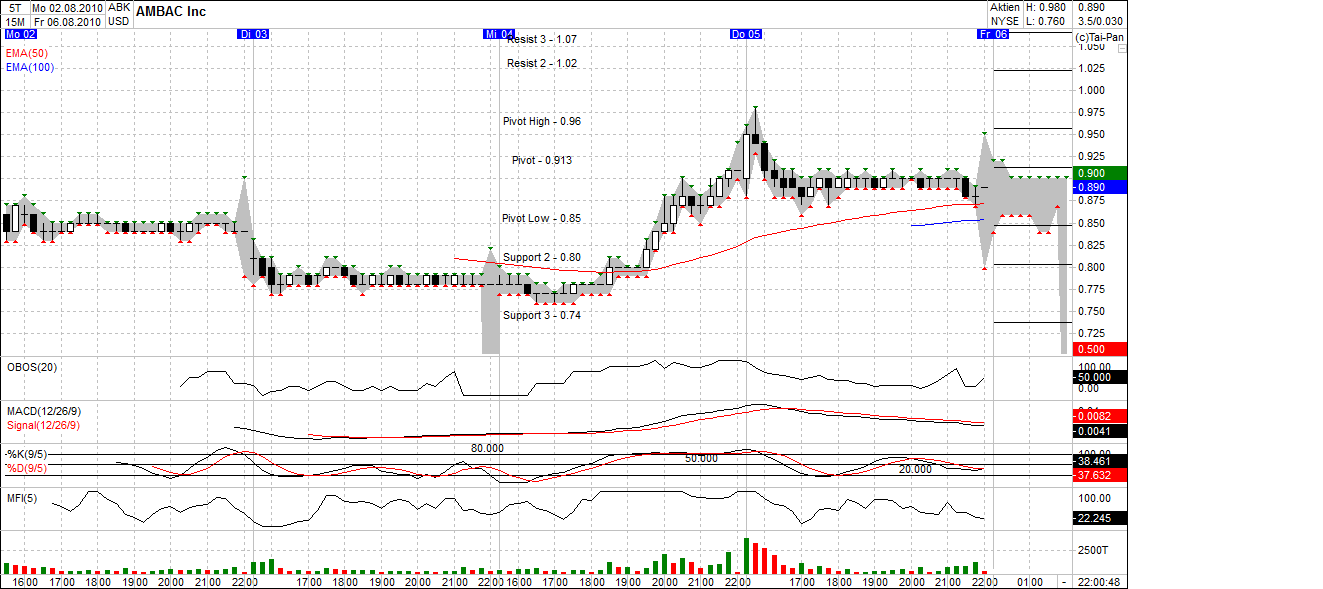Click the Signal(12/26/9) indicator label
The image size is (1323, 589).
pos(43,425)
